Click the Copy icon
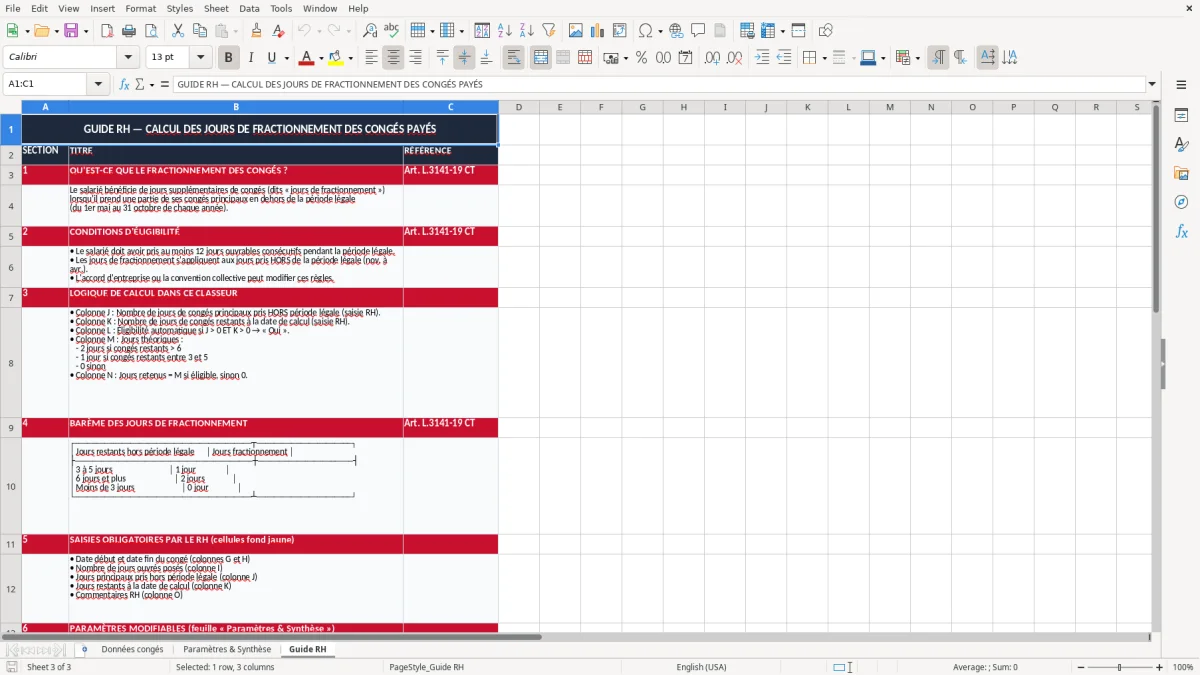The image size is (1200, 675). click(199, 31)
